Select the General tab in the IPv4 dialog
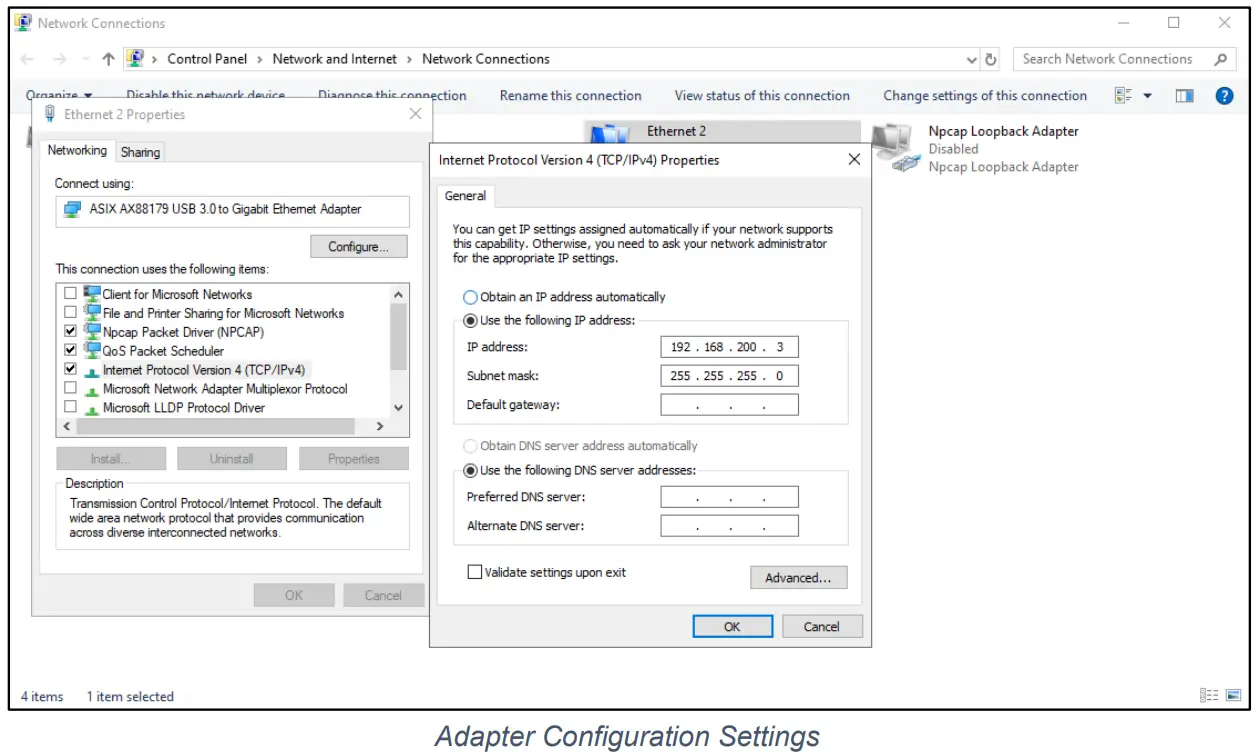Viewport: 1257px width, 756px height. [465, 196]
